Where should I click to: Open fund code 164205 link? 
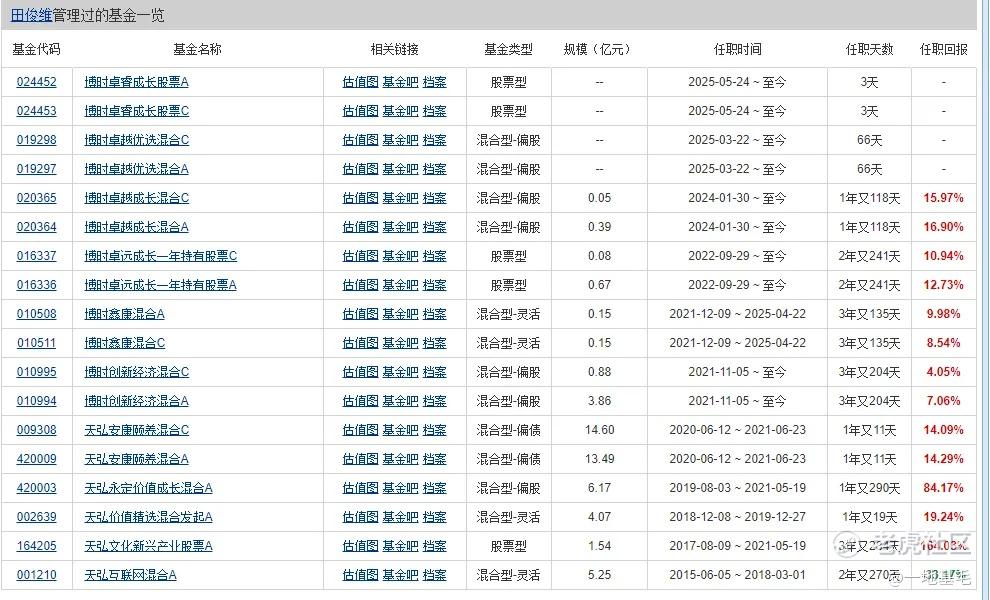coord(37,546)
